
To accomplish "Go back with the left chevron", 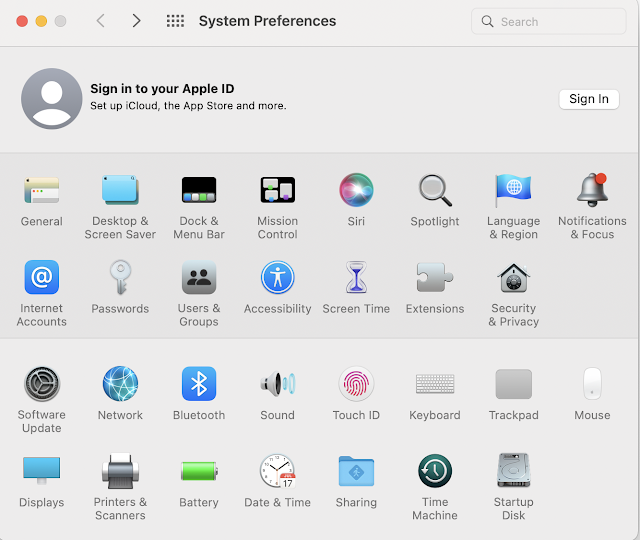I will point(101,20).
